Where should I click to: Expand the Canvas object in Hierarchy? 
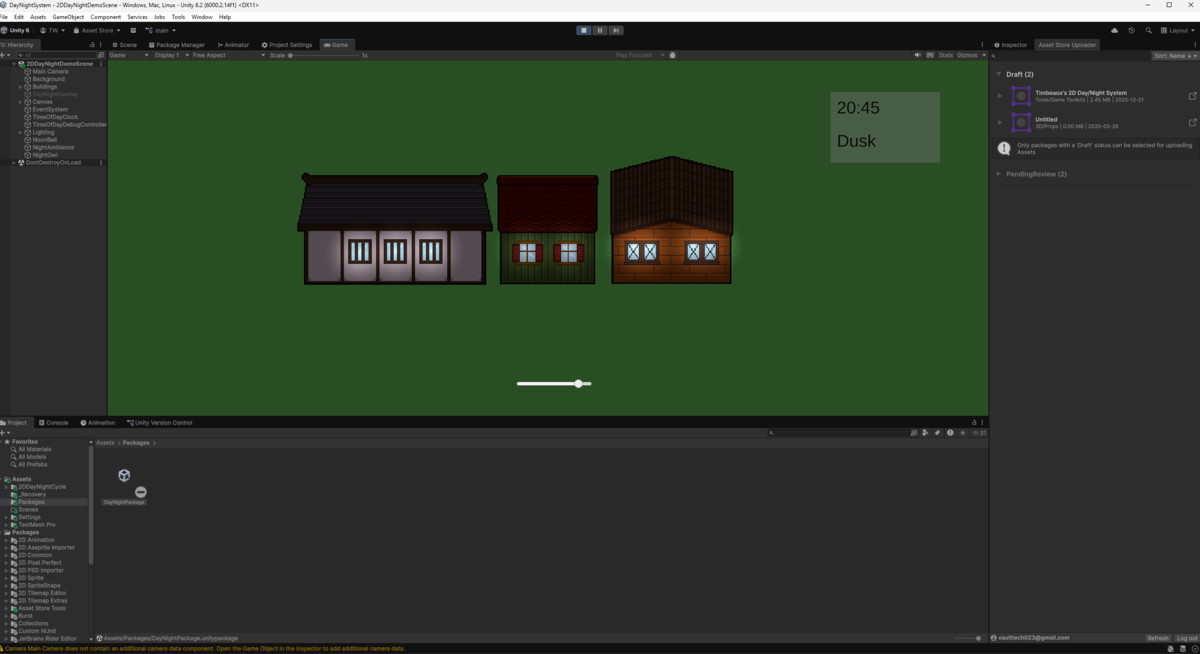click(x=21, y=102)
